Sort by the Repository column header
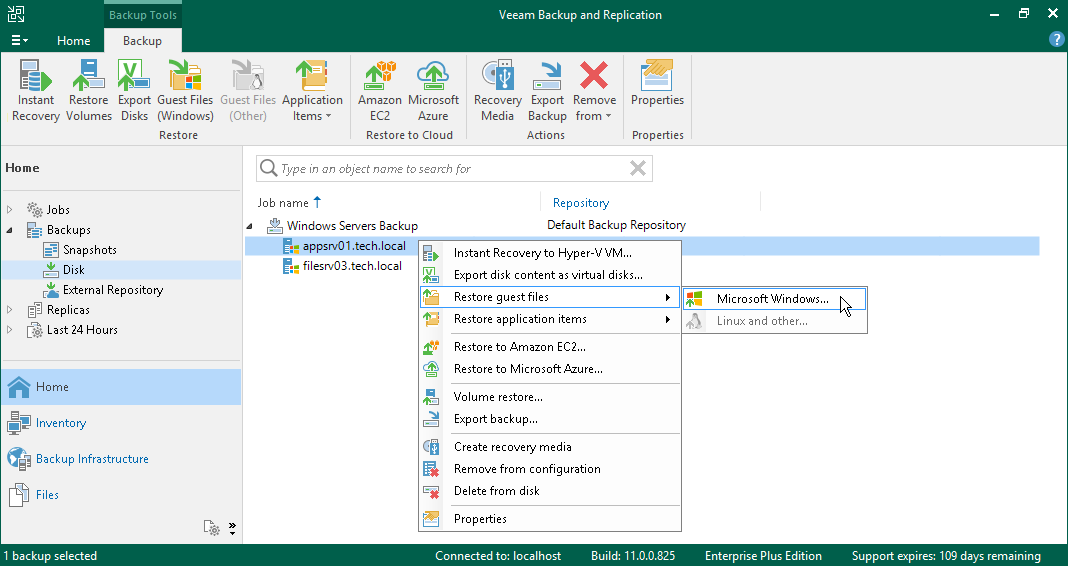Screen dimensions: 1068x566 click(x=581, y=203)
